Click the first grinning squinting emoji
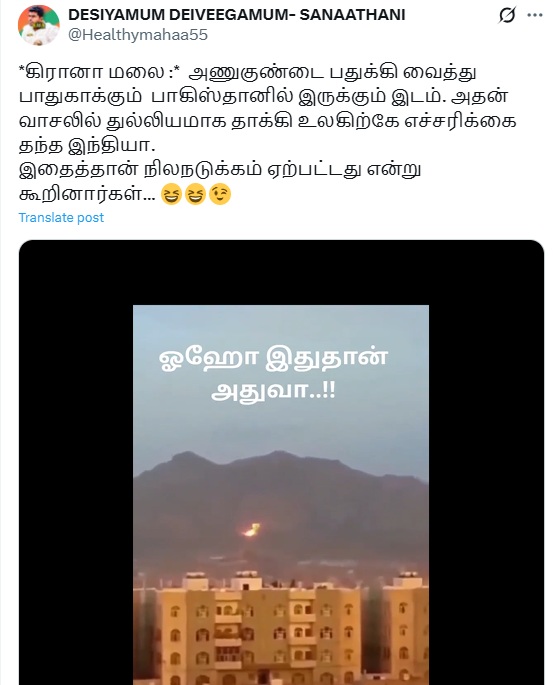 tap(171, 194)
